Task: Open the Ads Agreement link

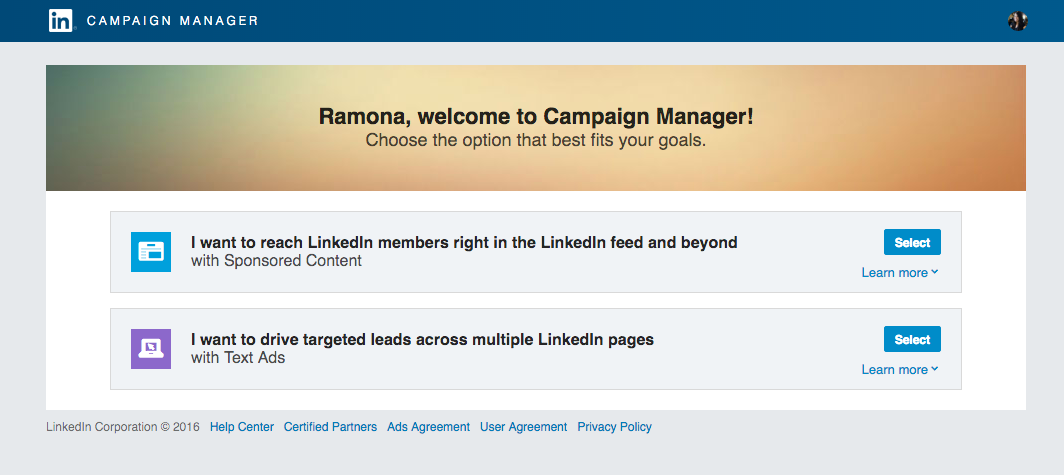Action: pos(429,427)
